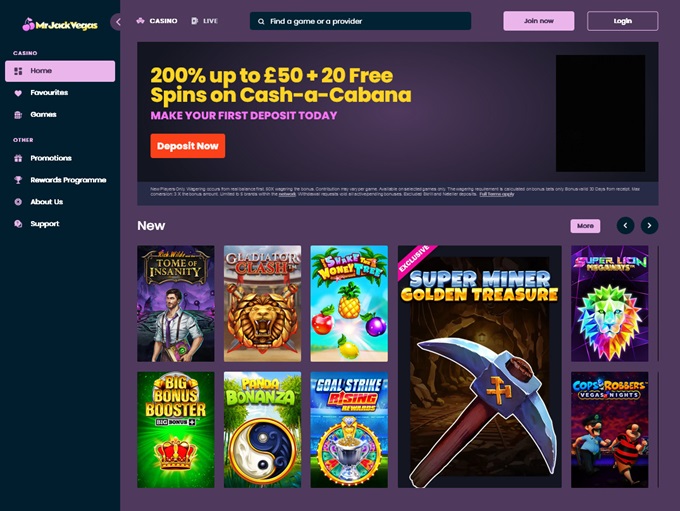Show the previous New games with the left arrow
This screenshot has width=680, height=511.
click(x=625, y=226)
